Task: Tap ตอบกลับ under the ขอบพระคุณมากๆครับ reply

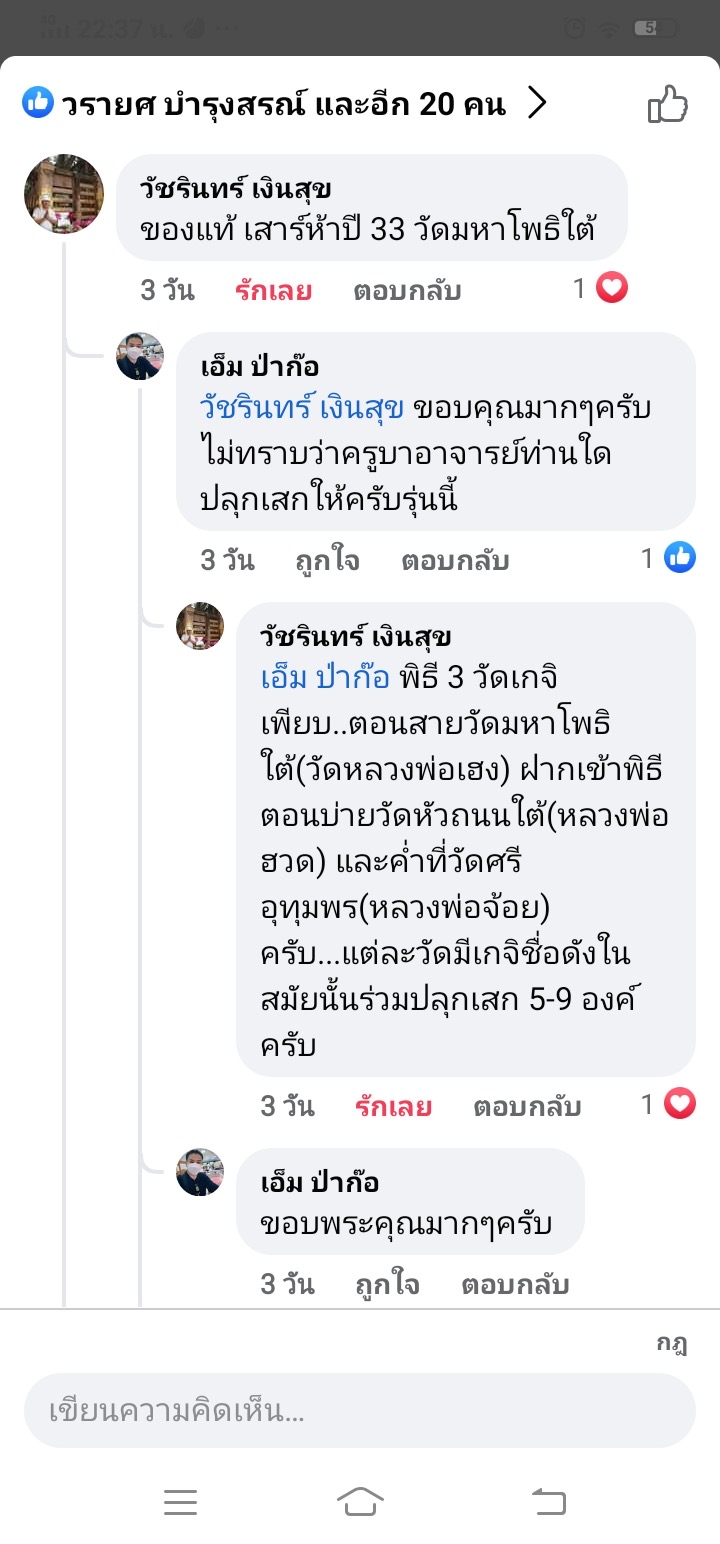Action: [x=515, y=1285]
